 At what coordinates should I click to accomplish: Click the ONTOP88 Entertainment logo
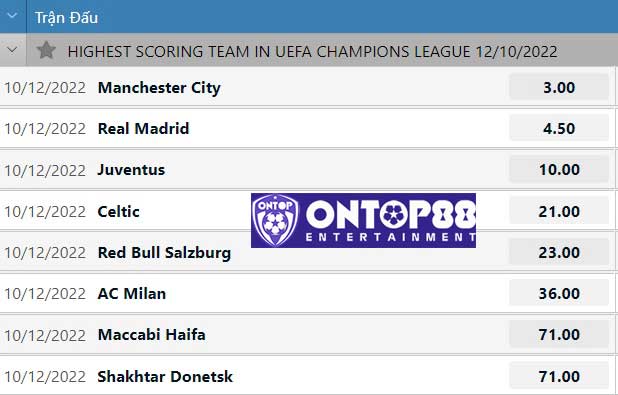(x=363, y=220)
